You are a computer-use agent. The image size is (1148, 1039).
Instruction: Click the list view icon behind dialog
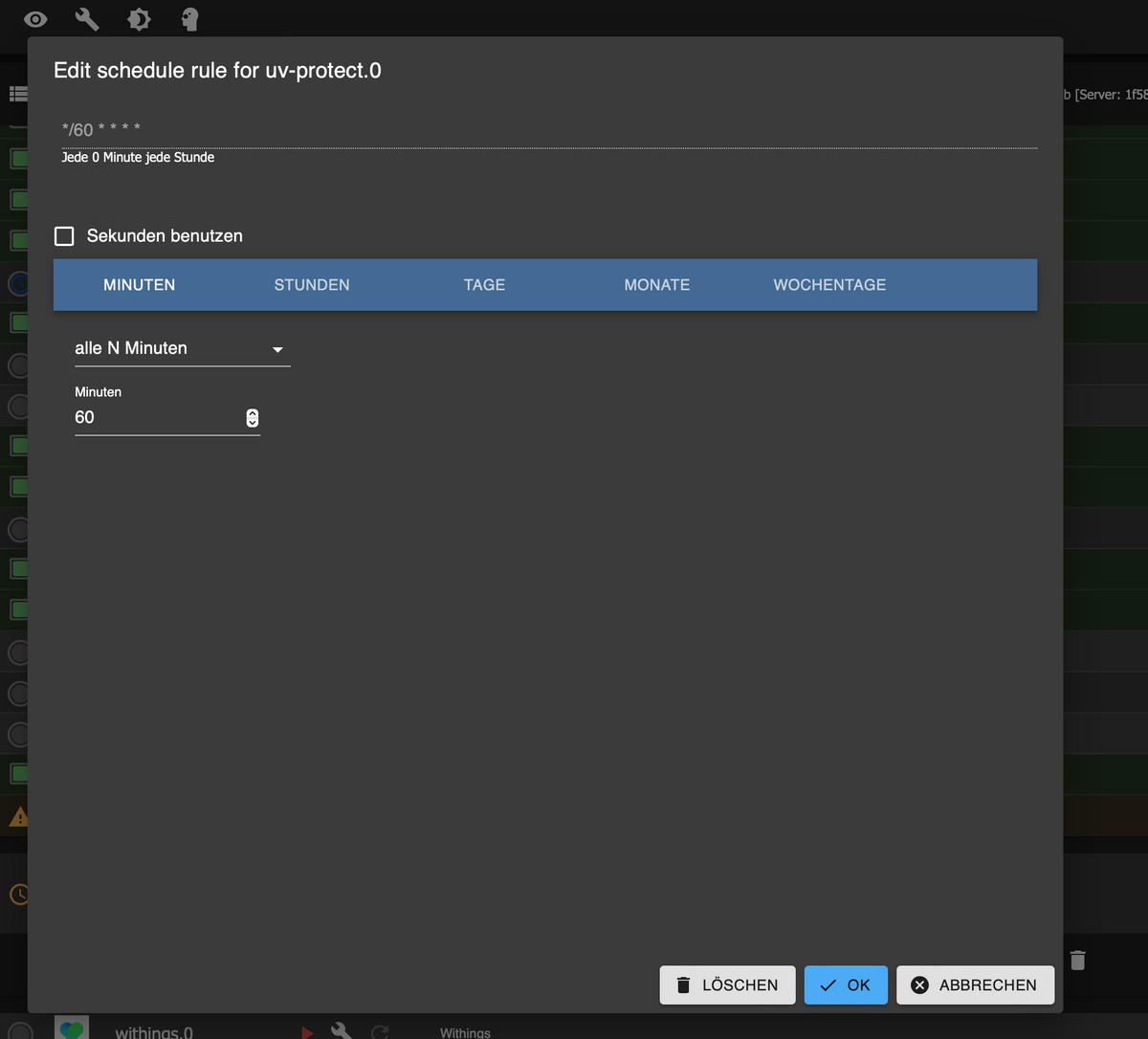[18, 94]
